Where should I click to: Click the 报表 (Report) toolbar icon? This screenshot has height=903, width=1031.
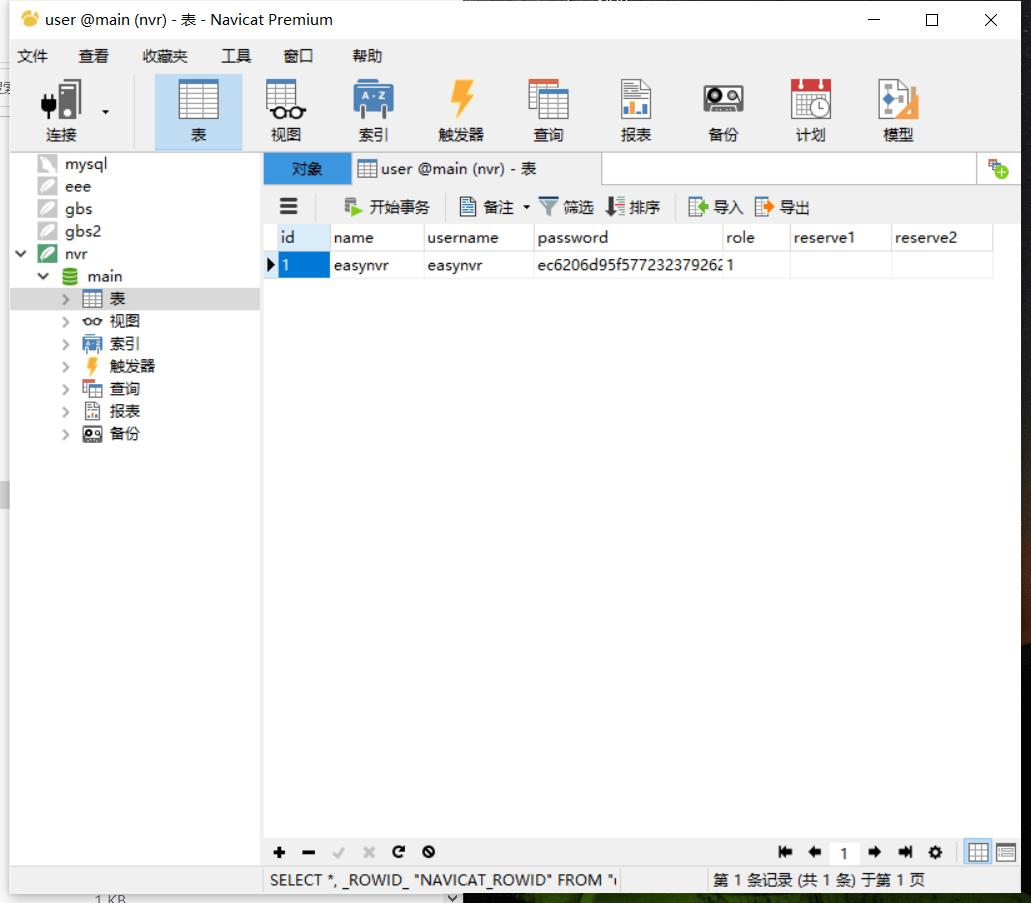[635, 111]
